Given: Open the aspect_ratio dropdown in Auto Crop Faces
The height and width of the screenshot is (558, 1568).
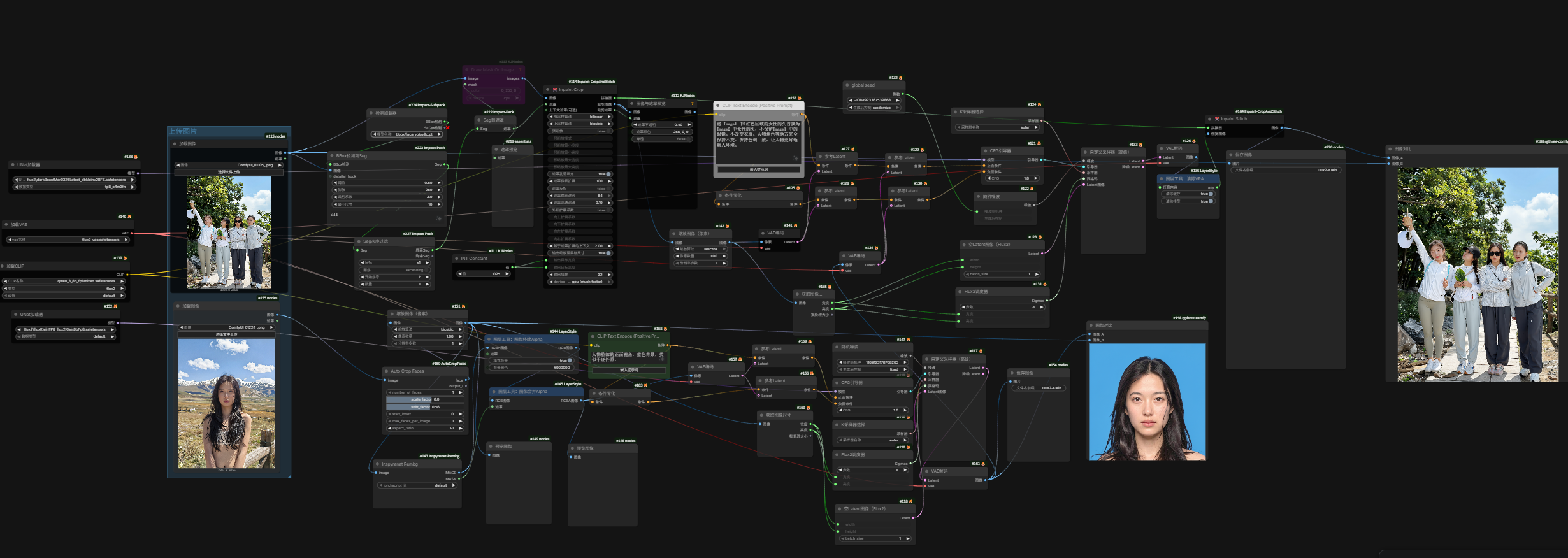Looking at the screenshot, I should pos(425,428).
